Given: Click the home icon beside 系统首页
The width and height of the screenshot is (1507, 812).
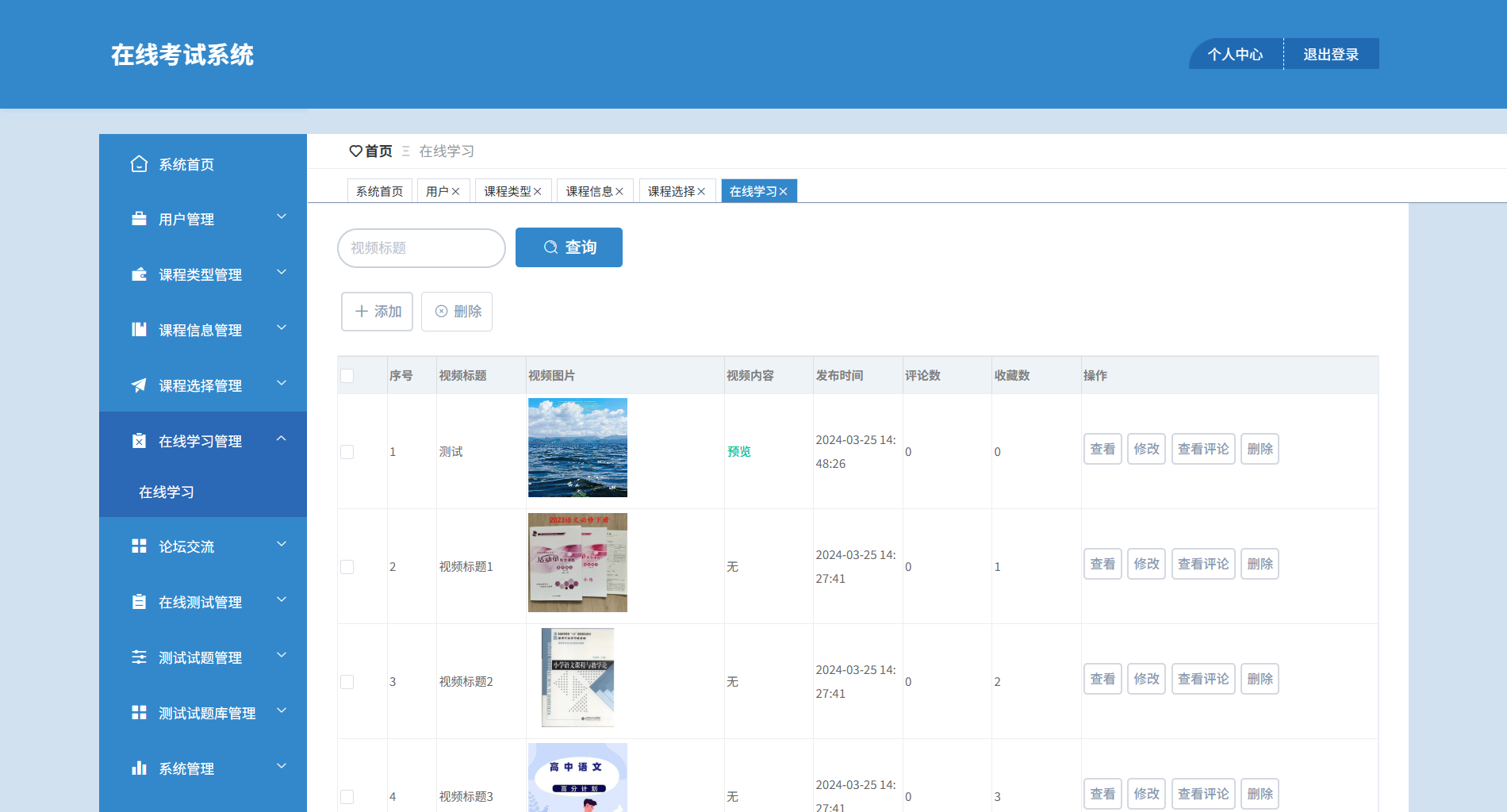Looking at the screenshot, I should (x=139, y=164).
